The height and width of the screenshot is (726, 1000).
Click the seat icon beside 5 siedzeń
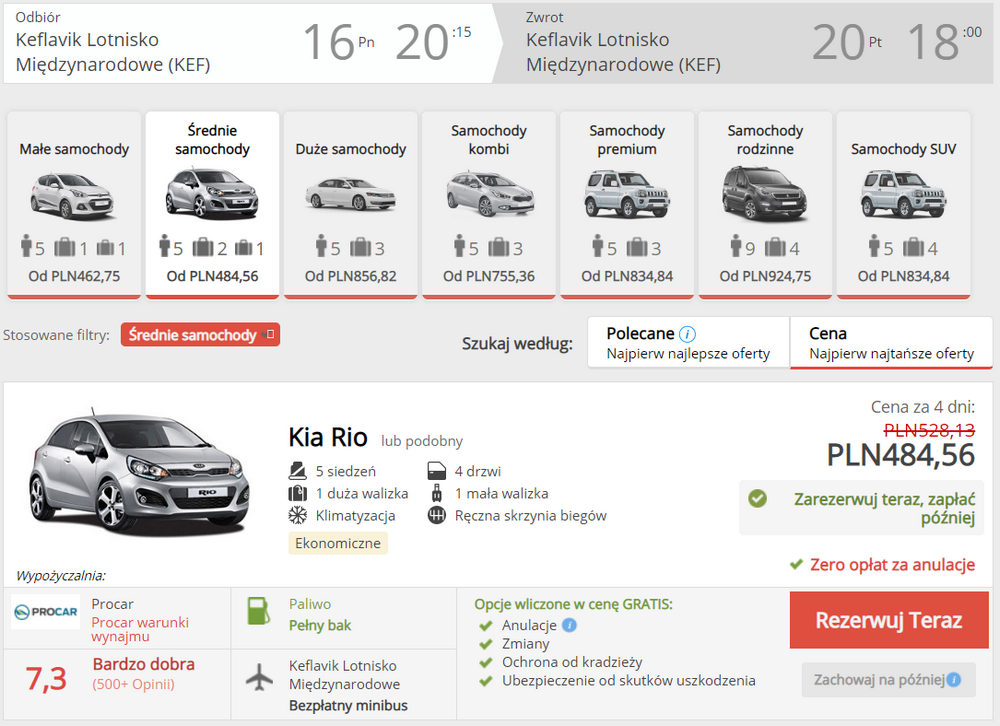[297, 471]
